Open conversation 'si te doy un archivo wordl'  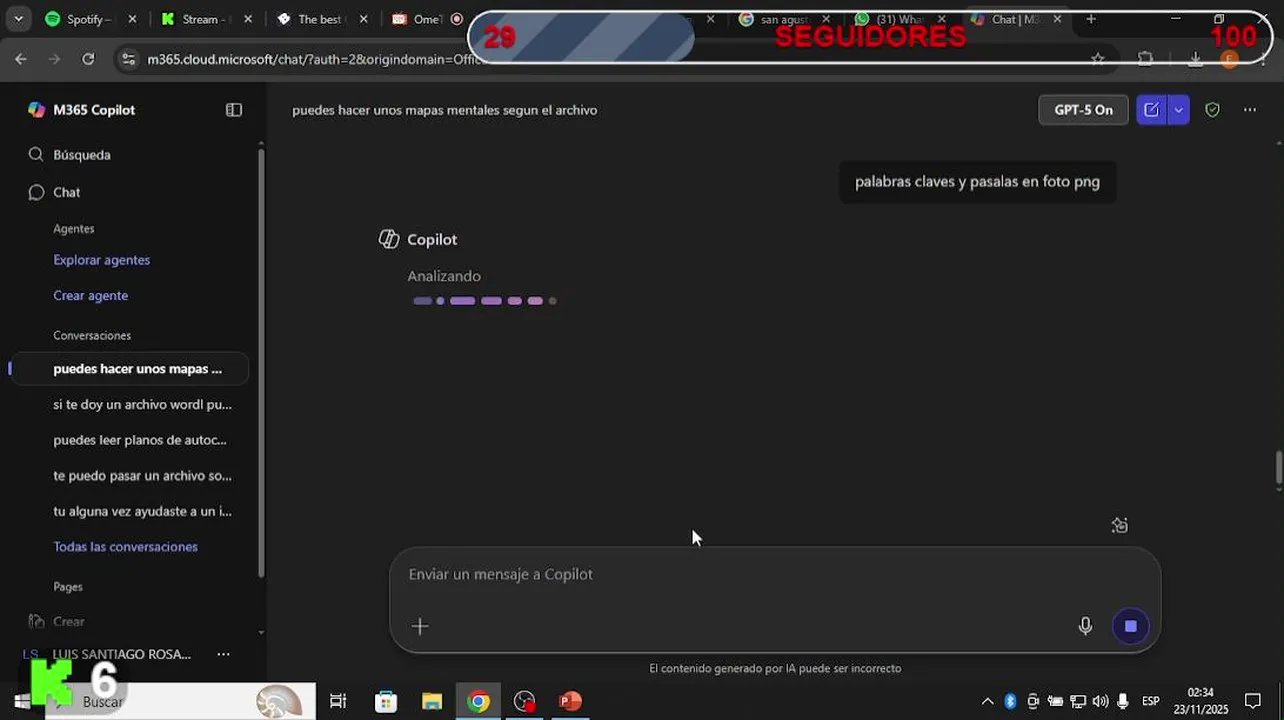click(142, 405)
